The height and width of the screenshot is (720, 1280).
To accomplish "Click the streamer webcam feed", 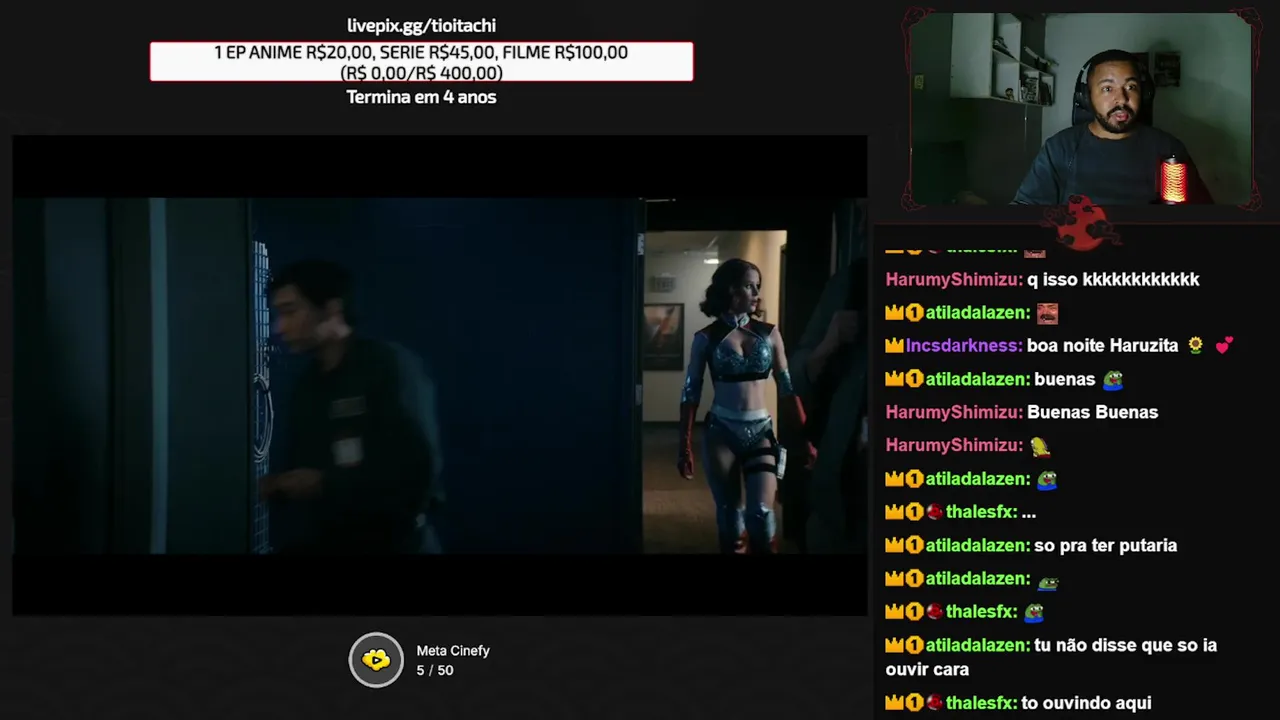I will (1081, 109).
